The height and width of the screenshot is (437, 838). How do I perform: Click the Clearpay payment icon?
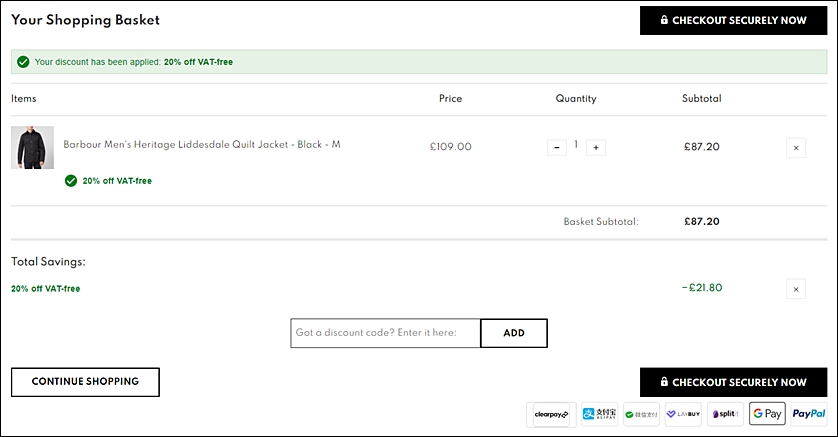[x=552, y=414]
